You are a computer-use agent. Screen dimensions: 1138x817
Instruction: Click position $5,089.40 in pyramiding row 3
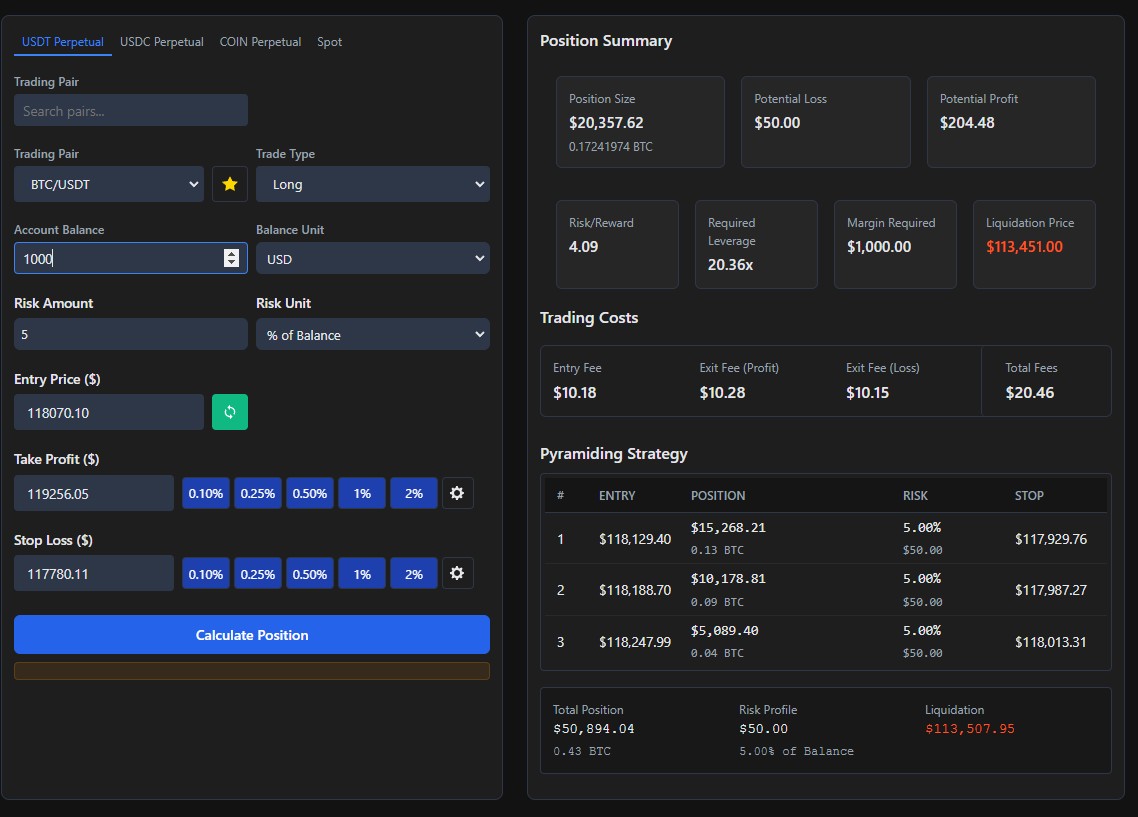click(x=724, y=631)
